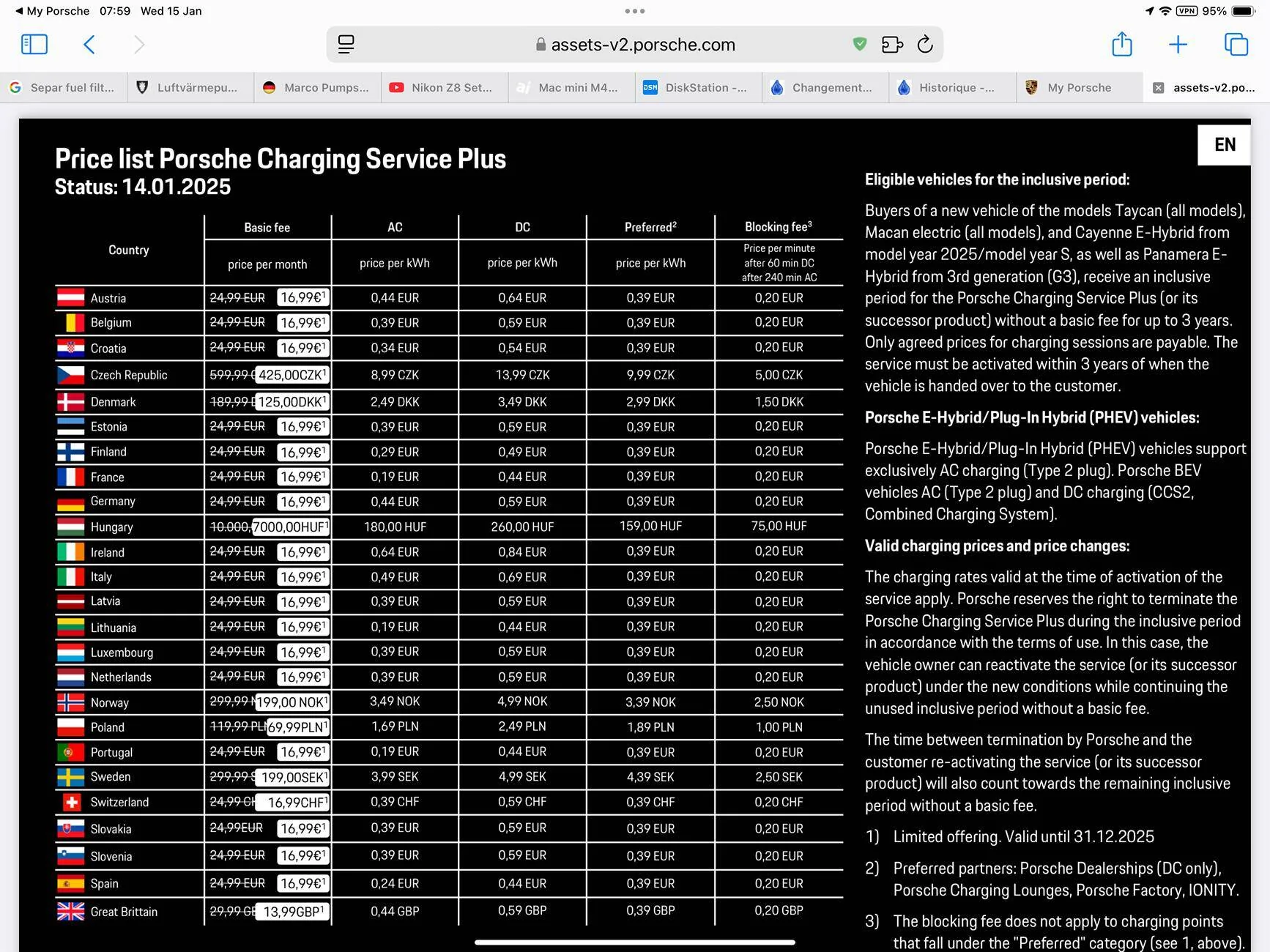Tap the battery indicator in status bar
Image resolution: width=1270 pixels, height=952 pixels.
pos(1244,11)
